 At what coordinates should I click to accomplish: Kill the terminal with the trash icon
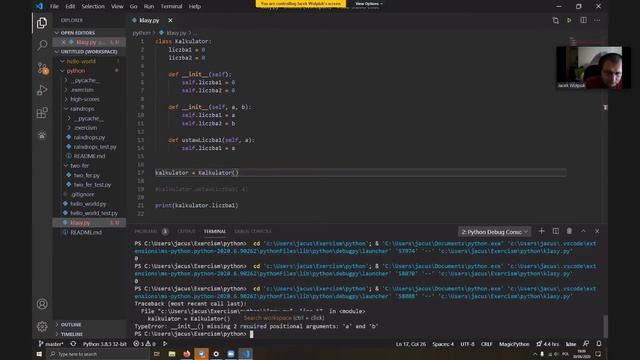click(x=569, y=231)
